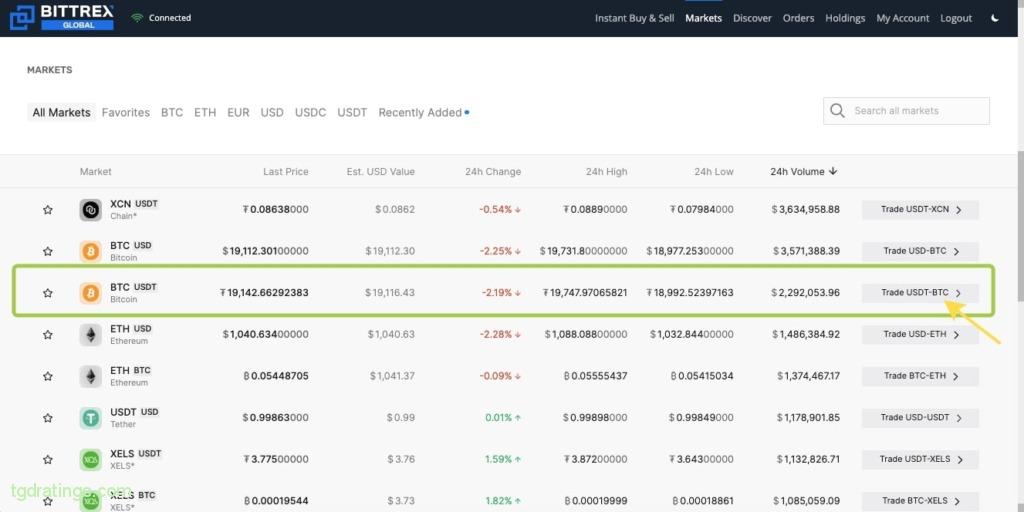This screenshot has width=1024, height=512.
Task: Click the 24h Volume sort arrow
Action: pyautogui.click(x=833, y=171)
